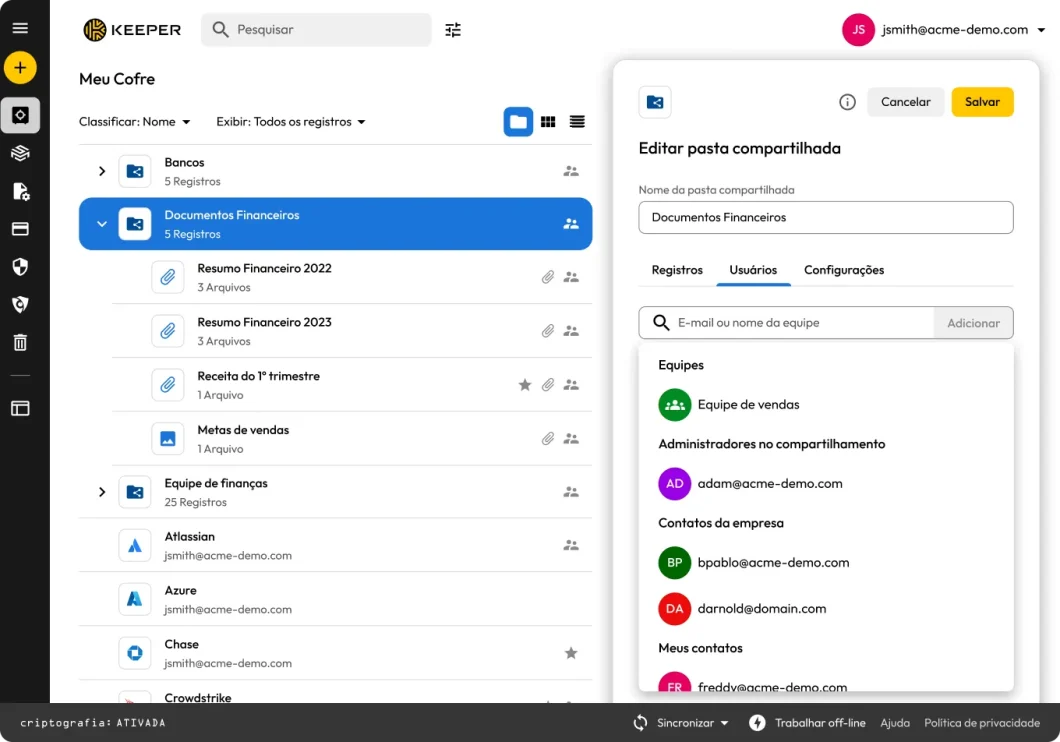
Task: Select bpablo@acme-demo.com contact
Action: tap(826, 563)
